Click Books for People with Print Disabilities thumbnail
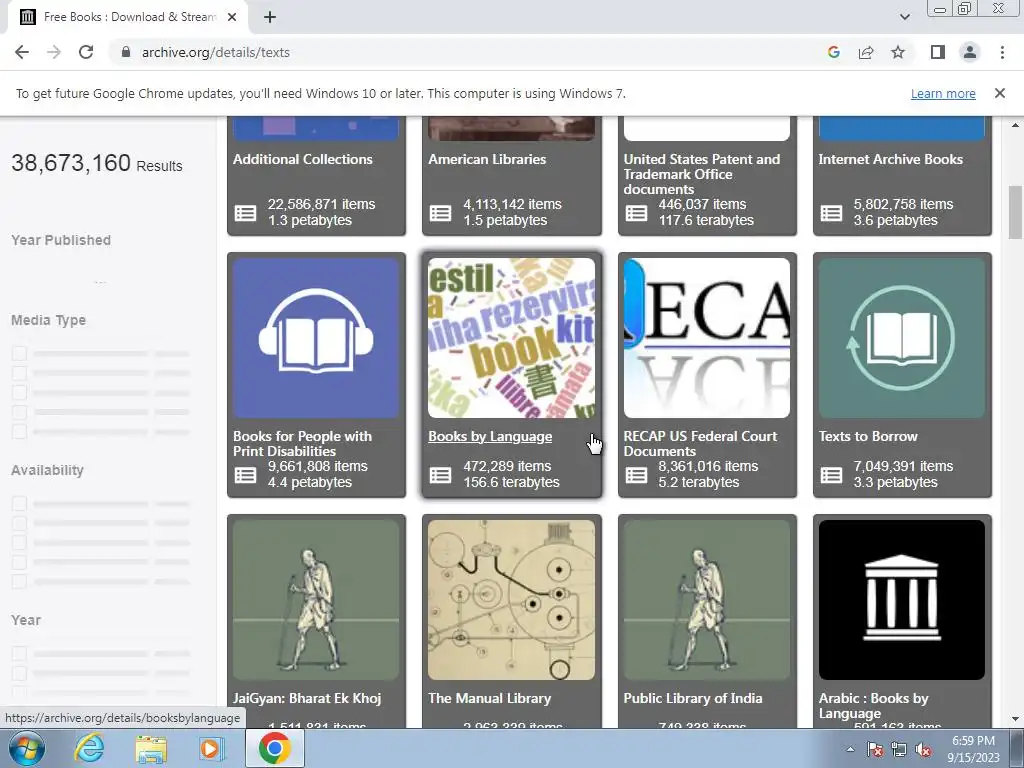The height and width of the screenshot is (768, 1024). (x=316, y=338)
